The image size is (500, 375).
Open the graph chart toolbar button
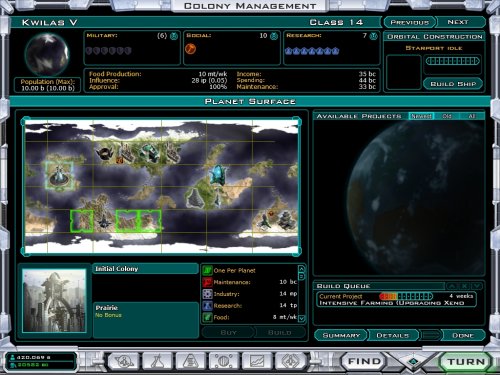tap(257, 361)
